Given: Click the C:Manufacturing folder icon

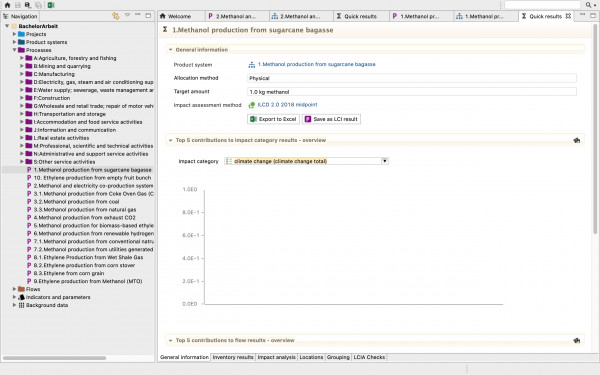Looking at the screenshot, I should pos(29,74).
